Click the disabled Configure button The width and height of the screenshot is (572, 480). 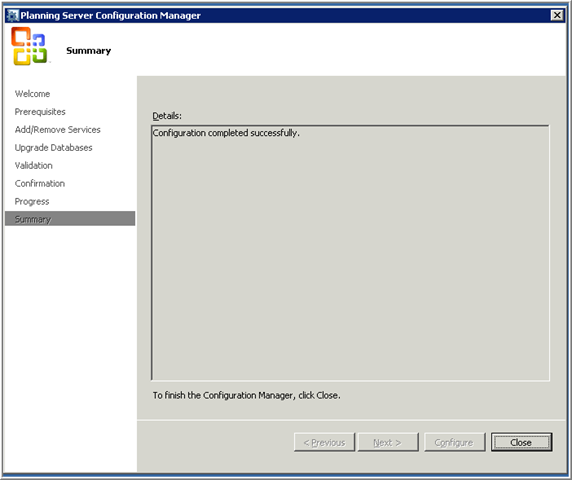pos(455,442)
